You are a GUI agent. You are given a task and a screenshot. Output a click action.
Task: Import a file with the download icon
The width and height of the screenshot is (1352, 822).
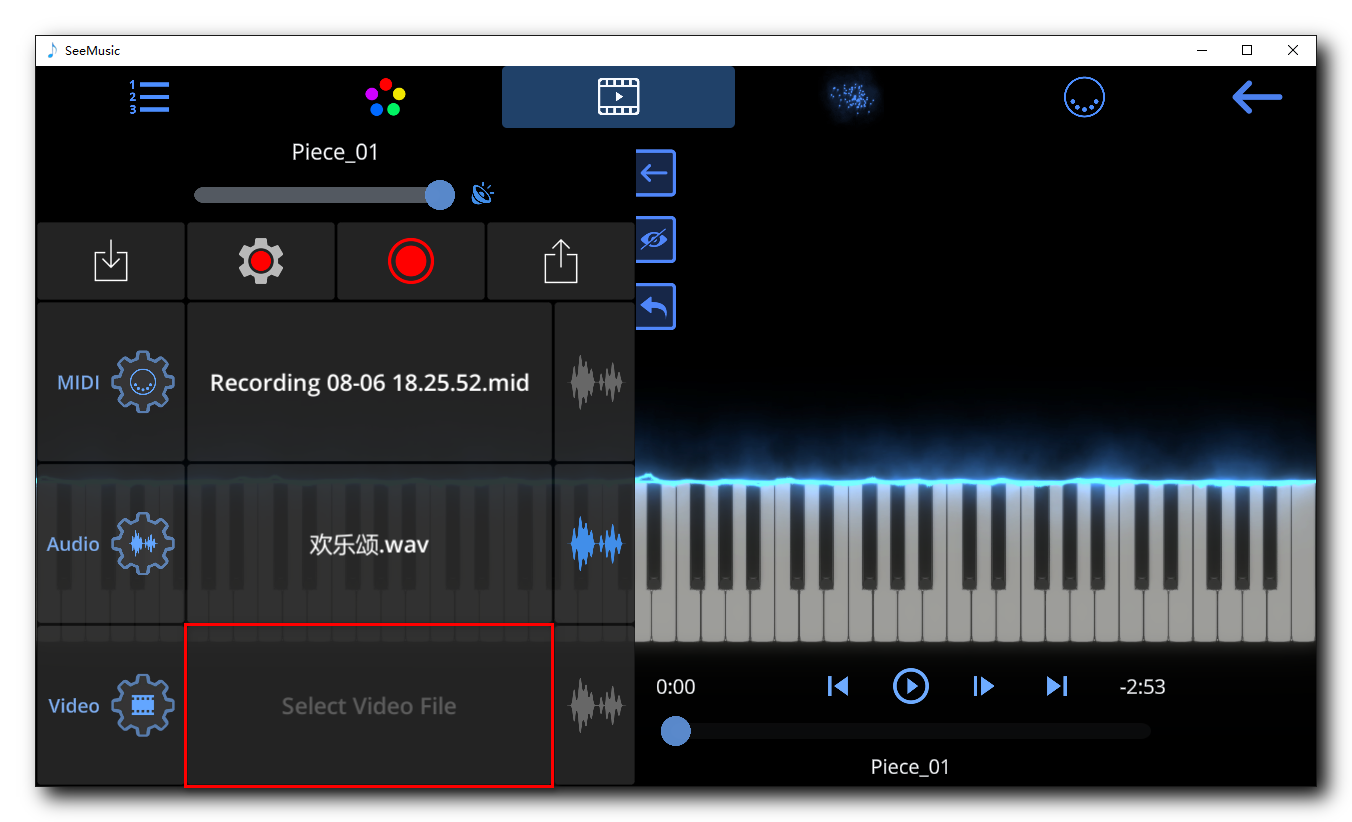110,261
